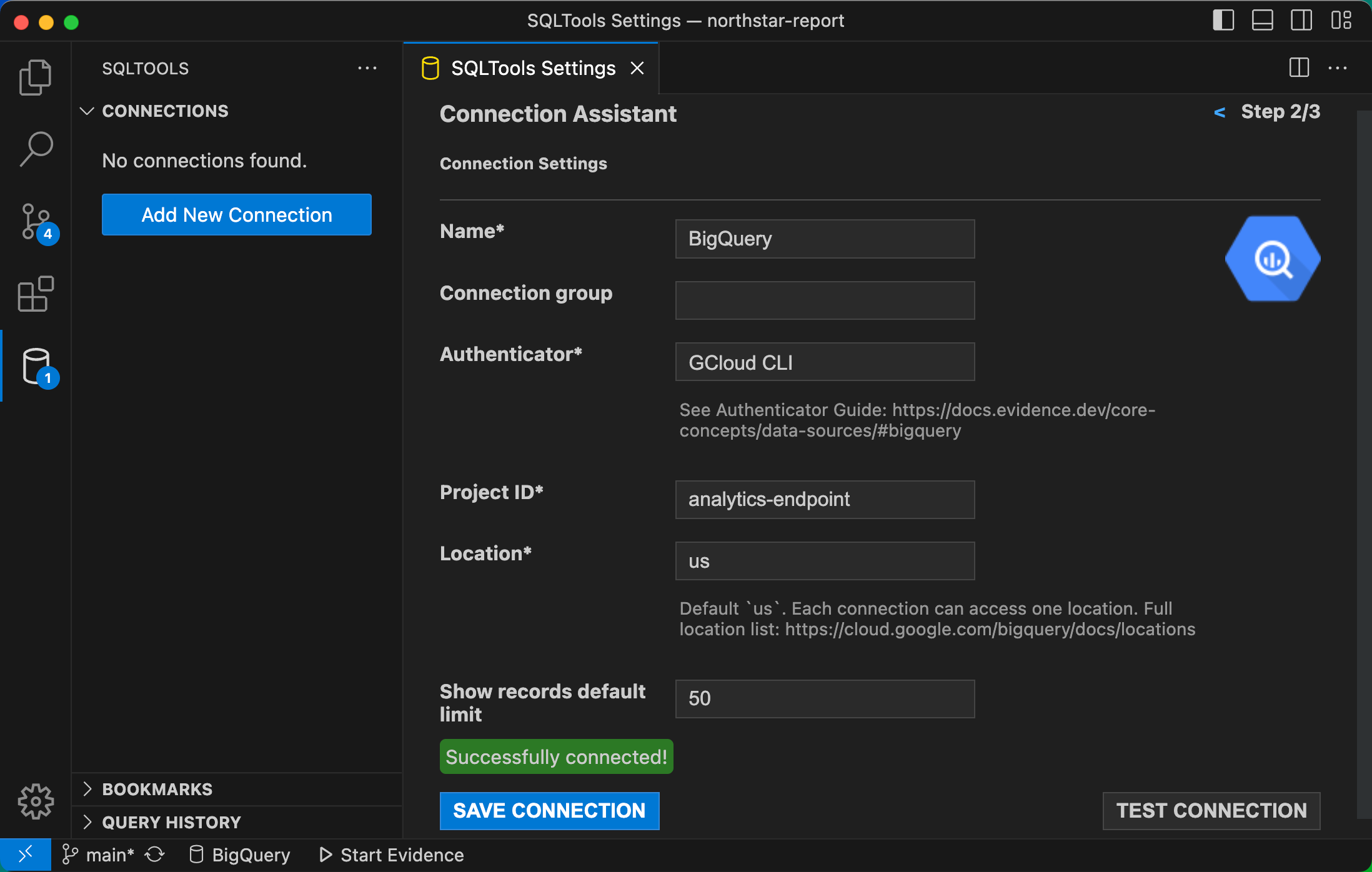
Task: Go back to the previous assistant step
Action: 1219,112
